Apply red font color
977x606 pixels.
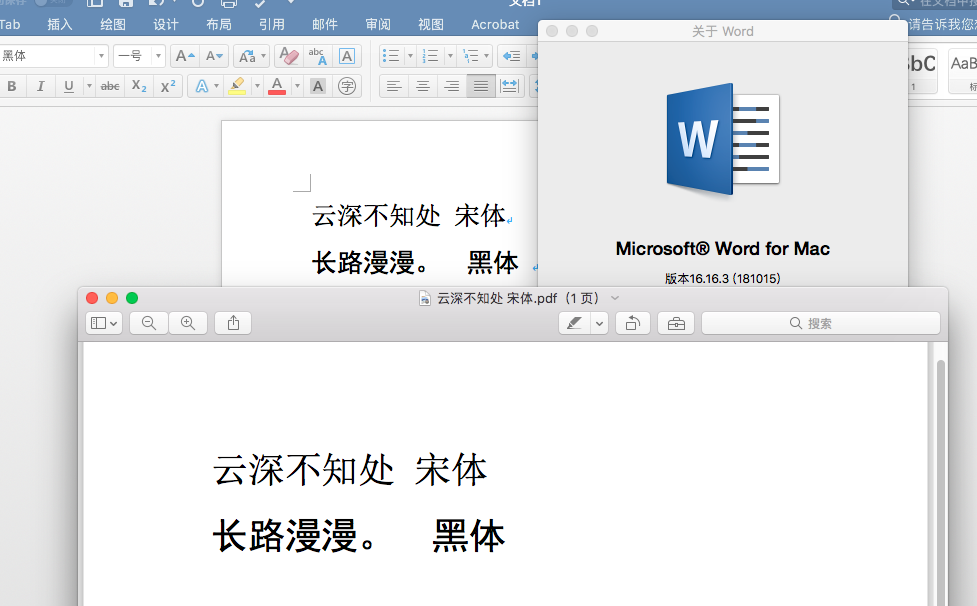coord(277,86)
